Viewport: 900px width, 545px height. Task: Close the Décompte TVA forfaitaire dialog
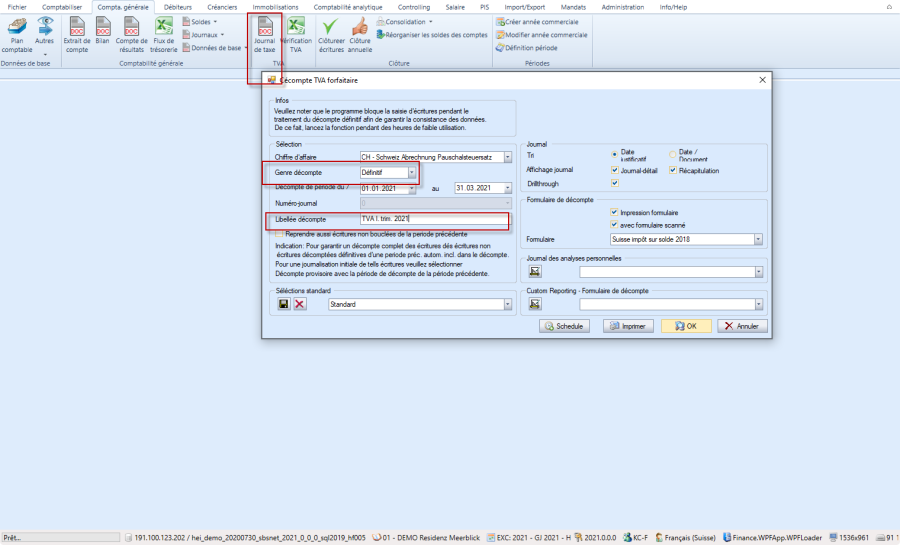(x=762, y=80)
